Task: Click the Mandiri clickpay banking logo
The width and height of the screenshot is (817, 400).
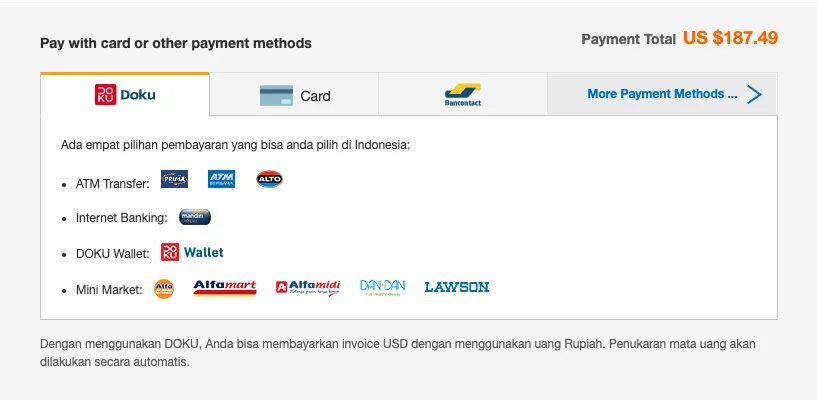Action: 195,217
